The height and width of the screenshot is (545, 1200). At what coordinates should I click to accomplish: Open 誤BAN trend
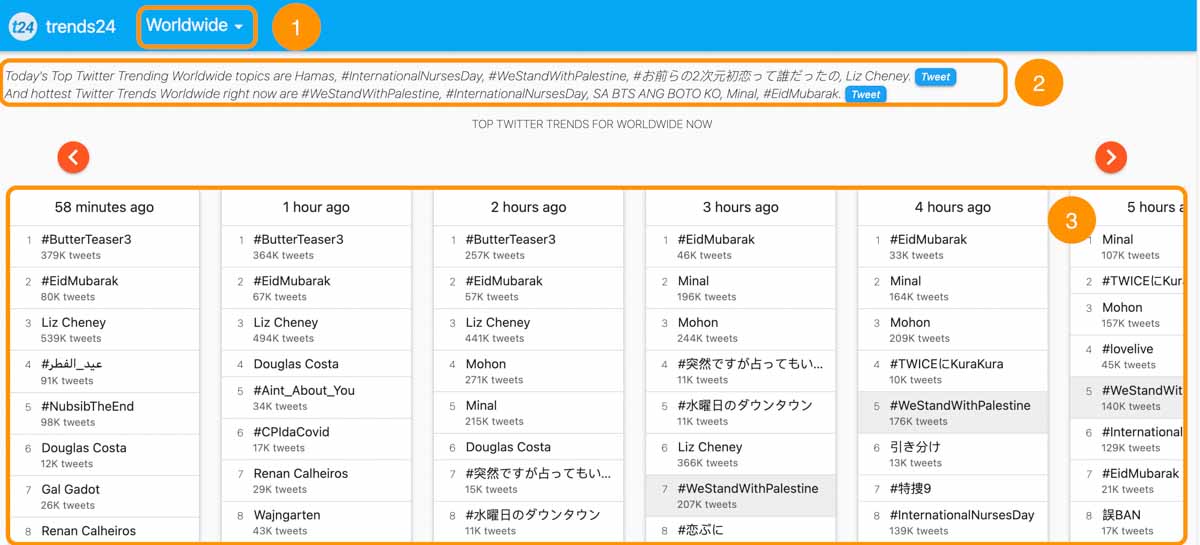click(1121, 515)
